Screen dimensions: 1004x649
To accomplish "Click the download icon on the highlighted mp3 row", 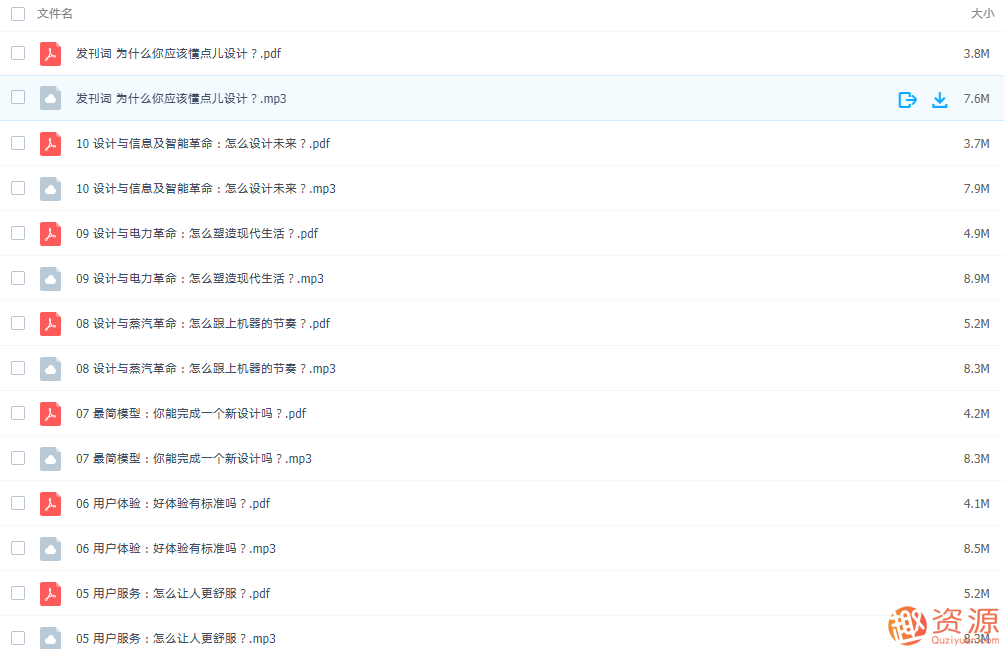I will tap(939, 99).
